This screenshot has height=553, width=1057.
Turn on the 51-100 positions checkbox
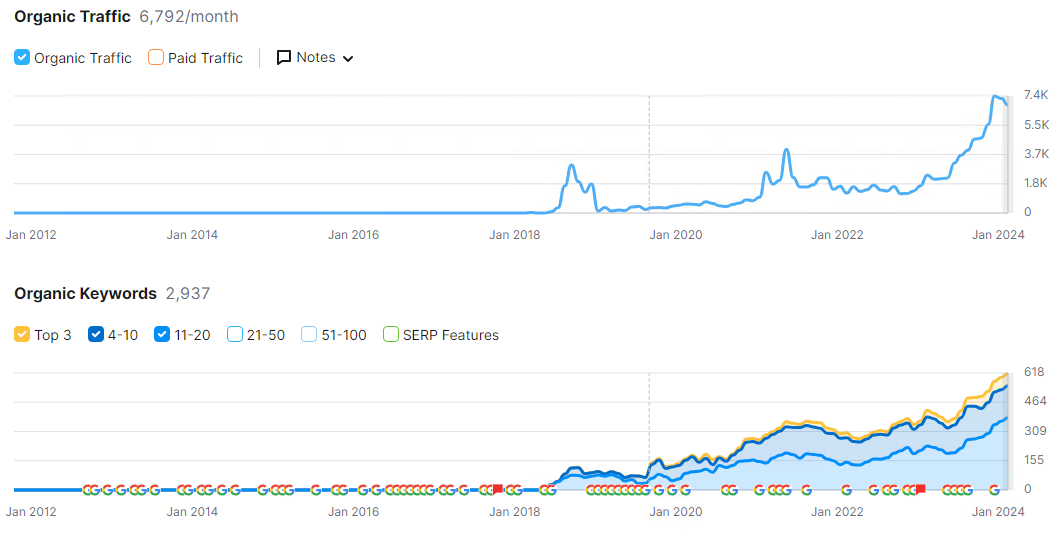click(309, 334)
